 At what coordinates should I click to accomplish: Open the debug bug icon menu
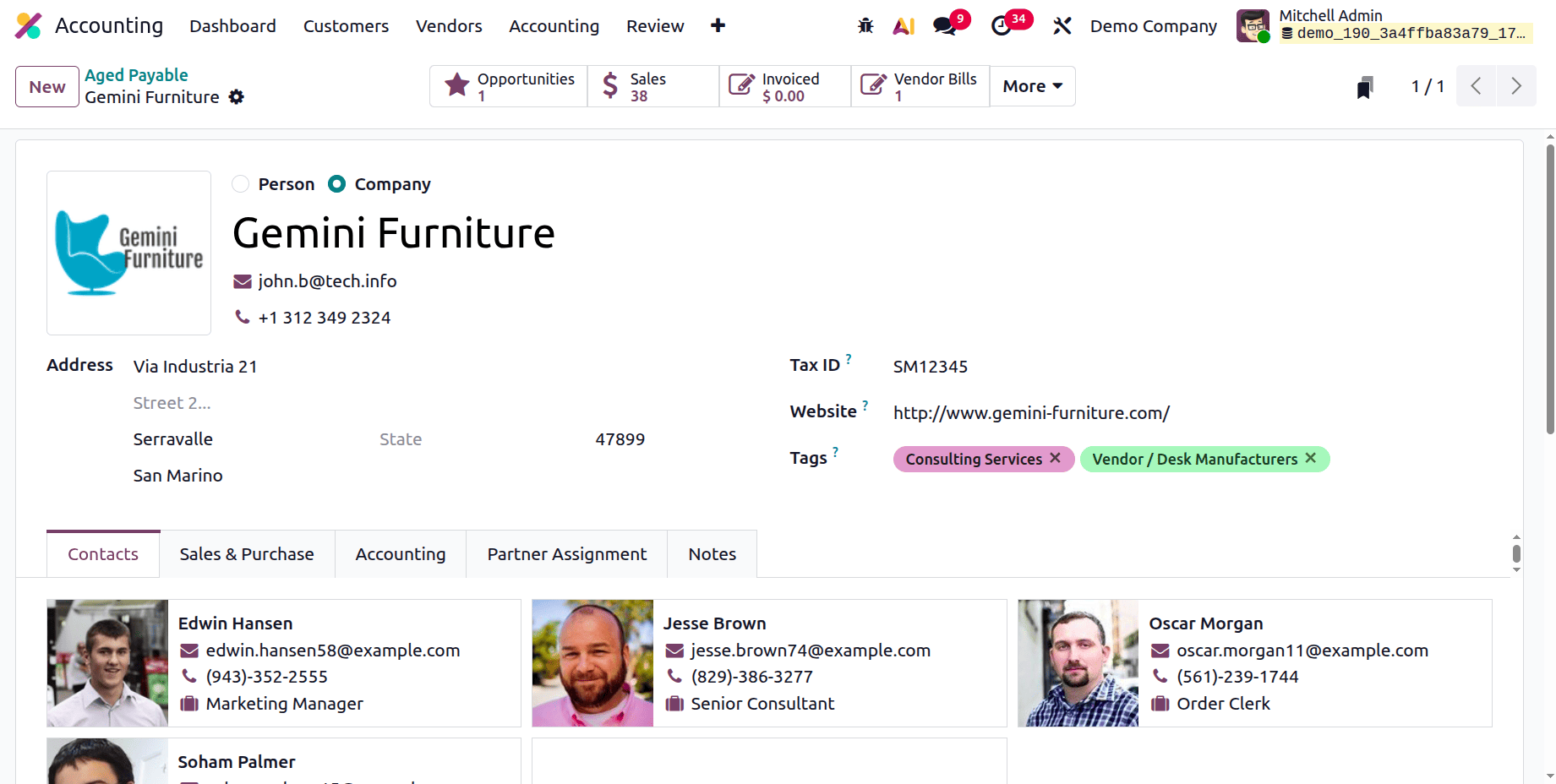(865, 26)
